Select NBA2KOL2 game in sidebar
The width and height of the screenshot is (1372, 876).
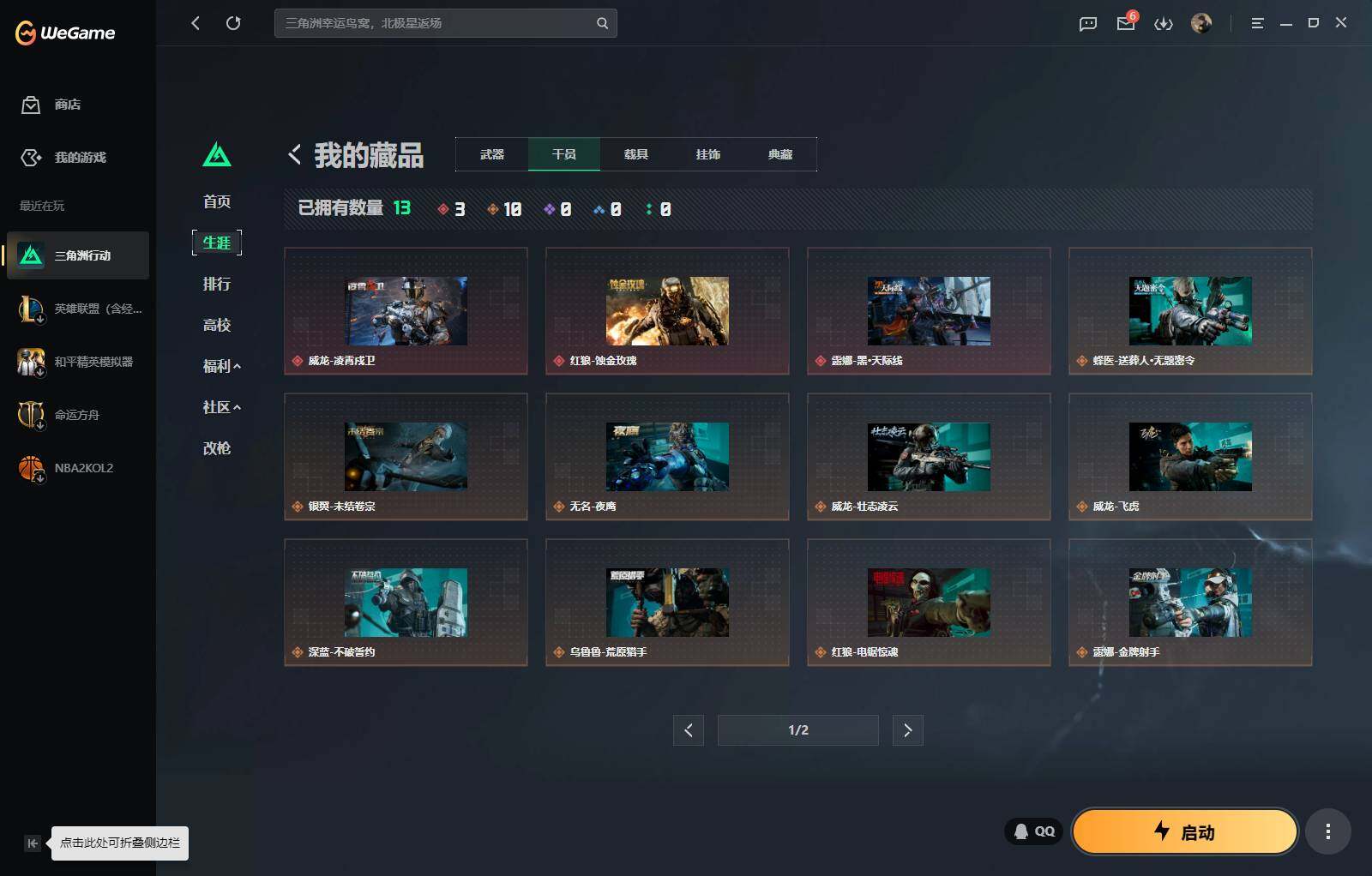[x=78, y=468]
